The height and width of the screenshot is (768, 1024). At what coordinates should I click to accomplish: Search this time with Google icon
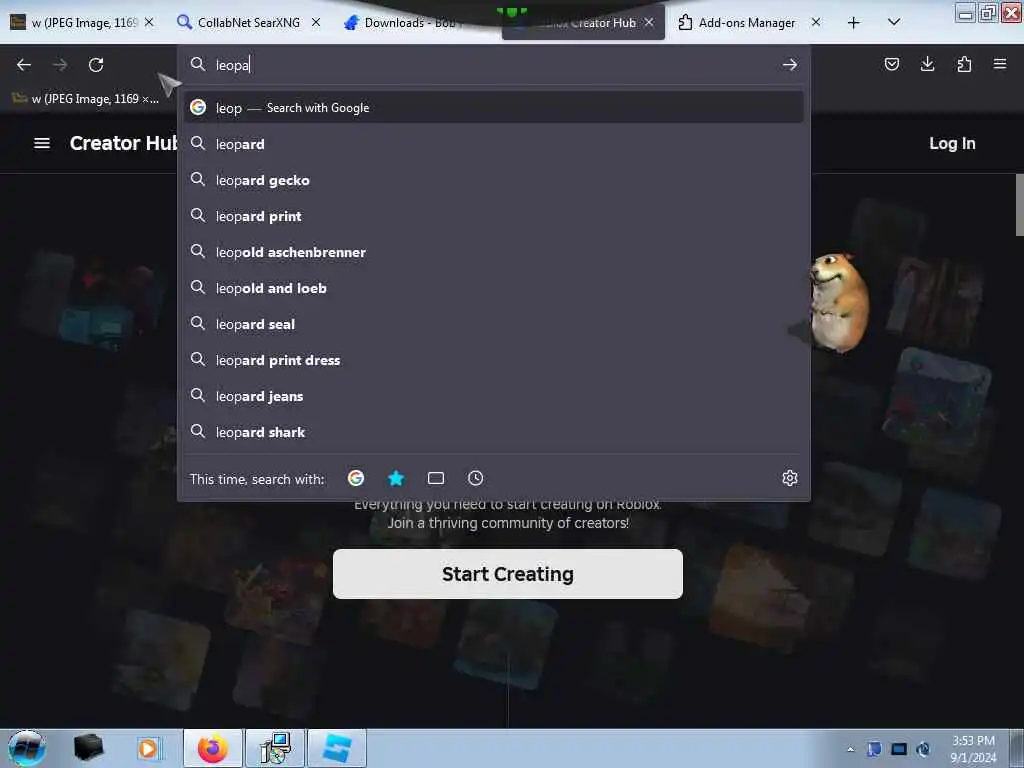point(356,478)
